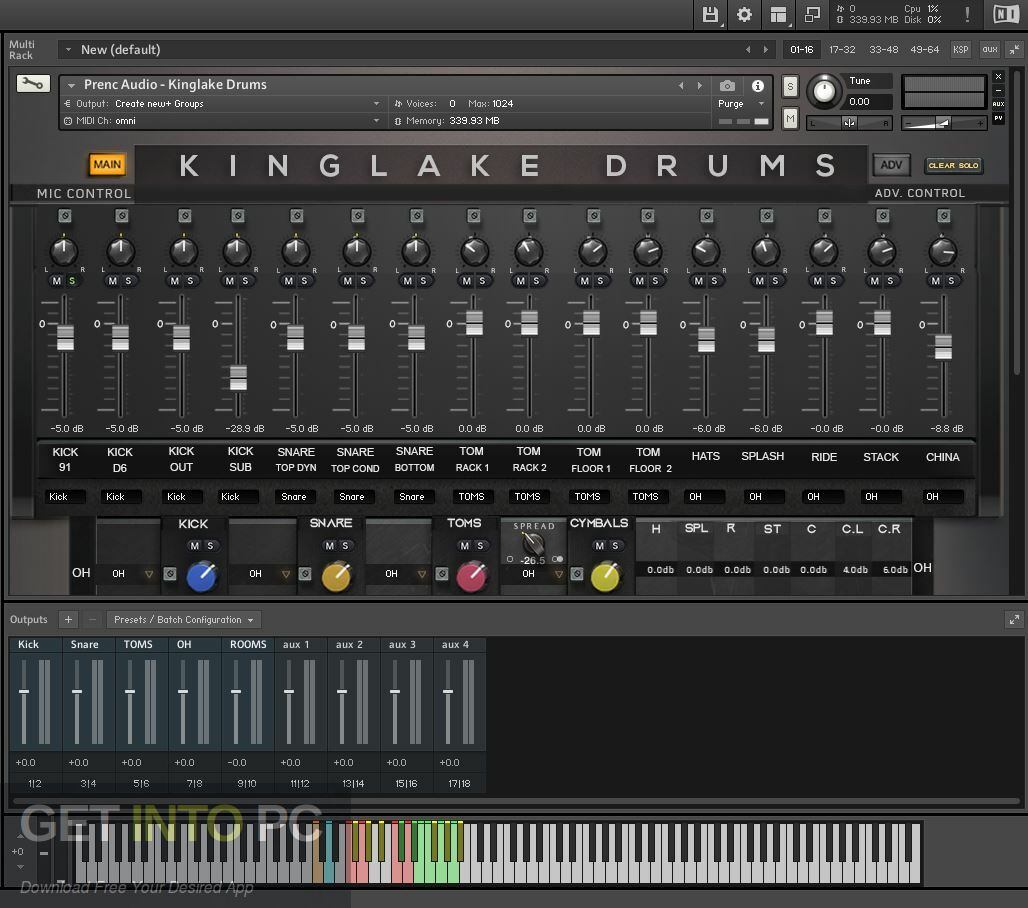Mute the HATS channel
Image resolution: width=1028 pixels, height=908 pixels.
699,281
